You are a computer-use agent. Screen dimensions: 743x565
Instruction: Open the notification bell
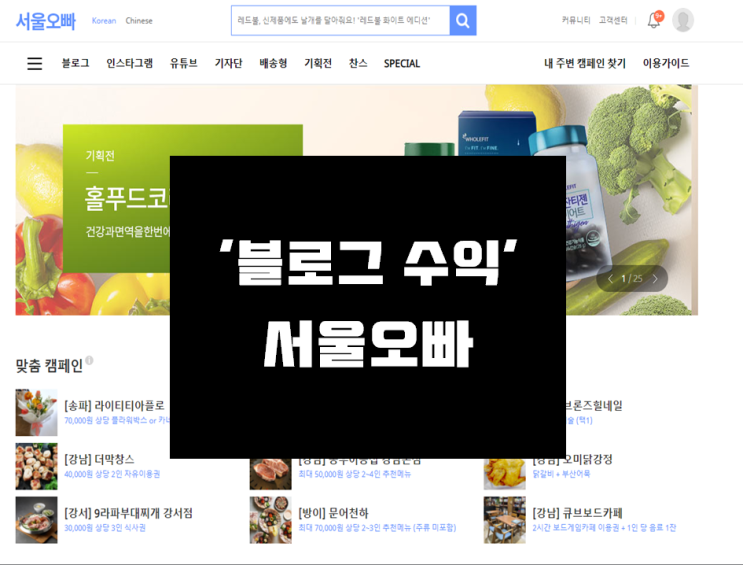[x=655, y=20]
